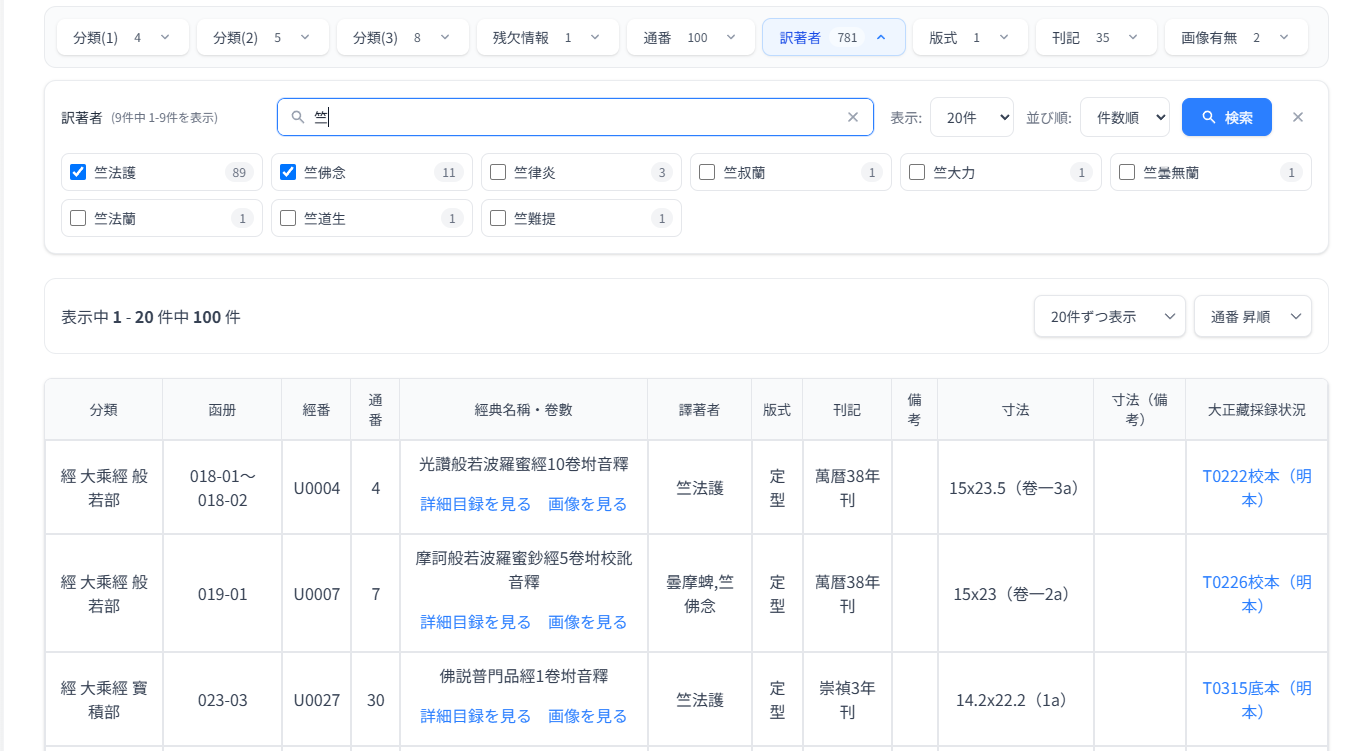Expand the 分類(3) filter dropdown
Viewport: 1368px width, 751px height.
coord(402,37)
